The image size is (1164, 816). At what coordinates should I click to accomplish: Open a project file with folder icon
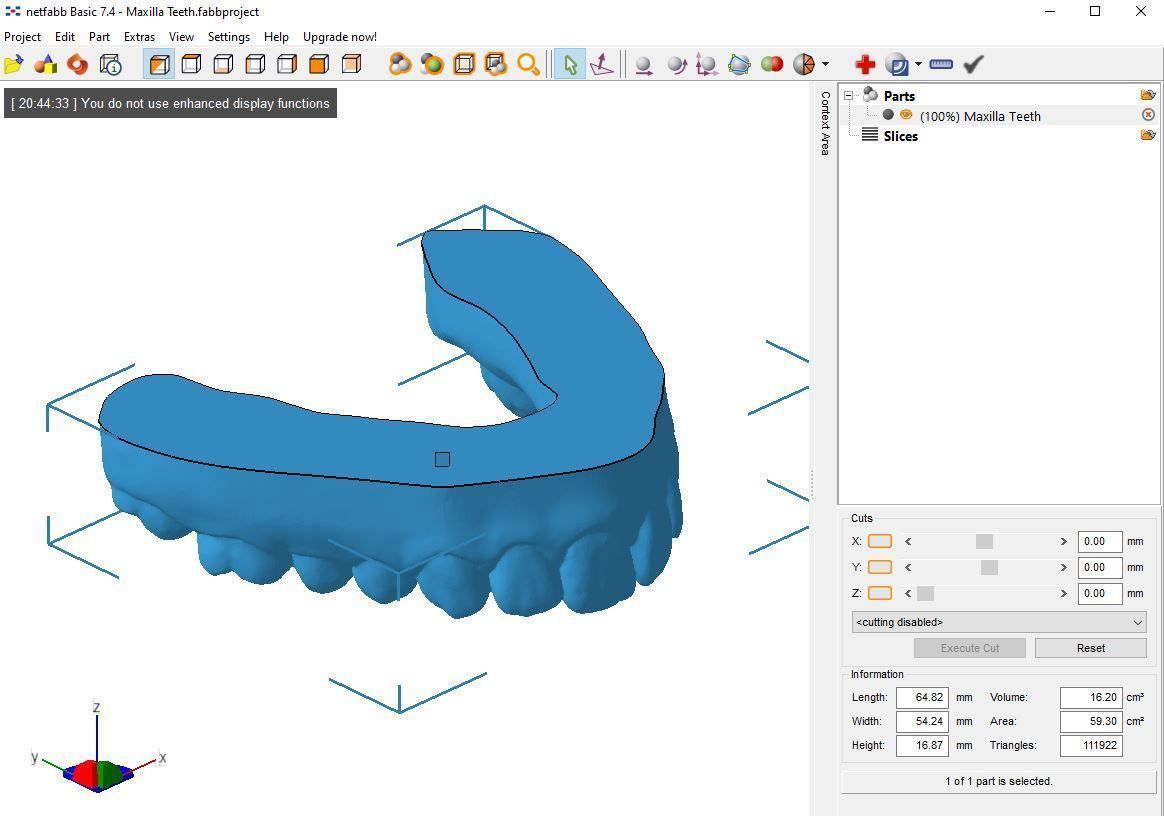(x=13, y=65)
